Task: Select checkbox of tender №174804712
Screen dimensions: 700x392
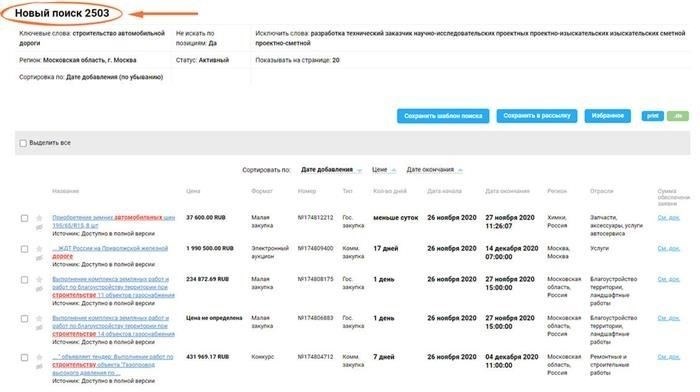Action: (x=25, y=358)
